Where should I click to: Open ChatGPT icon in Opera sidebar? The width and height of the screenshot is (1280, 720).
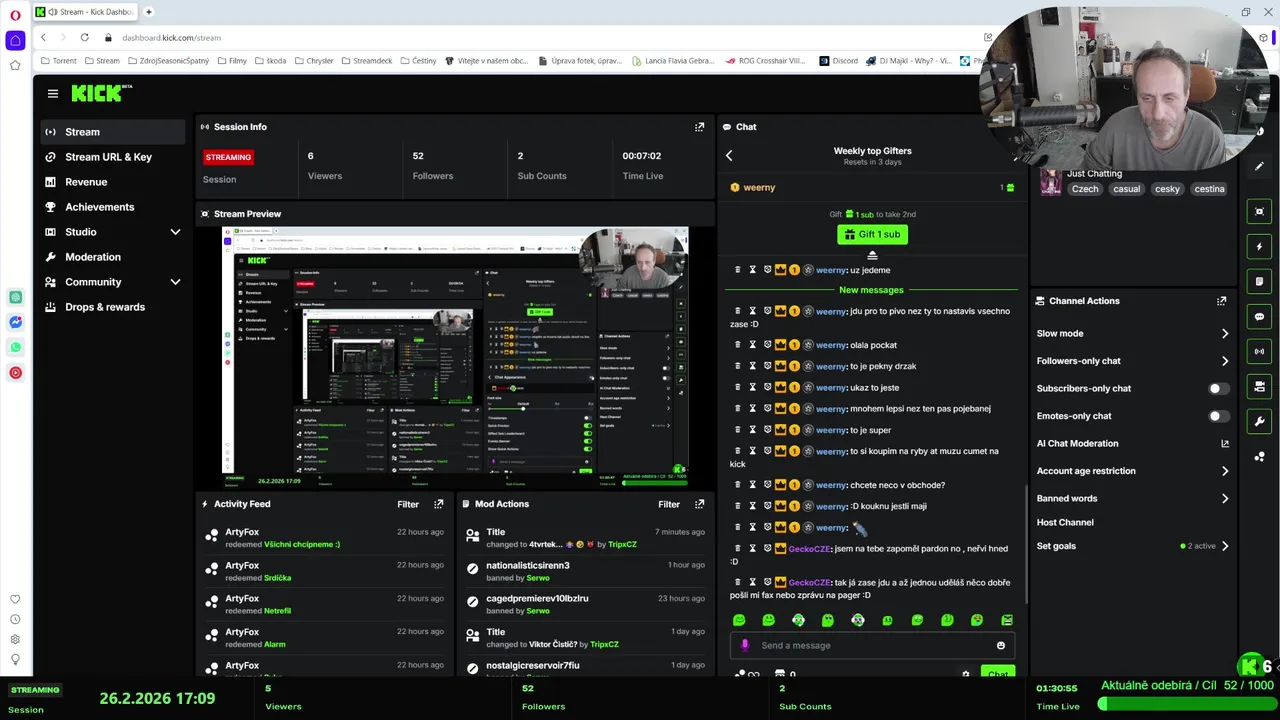point(15,297)
